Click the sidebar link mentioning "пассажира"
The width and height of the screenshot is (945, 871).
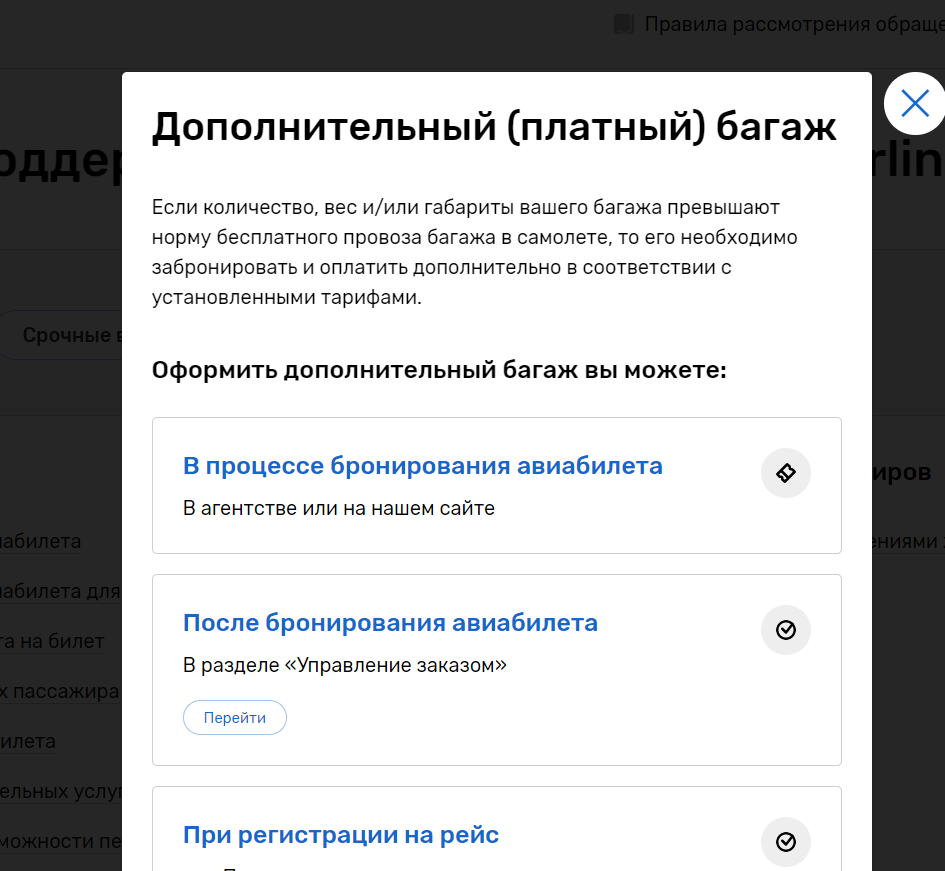coord(60,691)
